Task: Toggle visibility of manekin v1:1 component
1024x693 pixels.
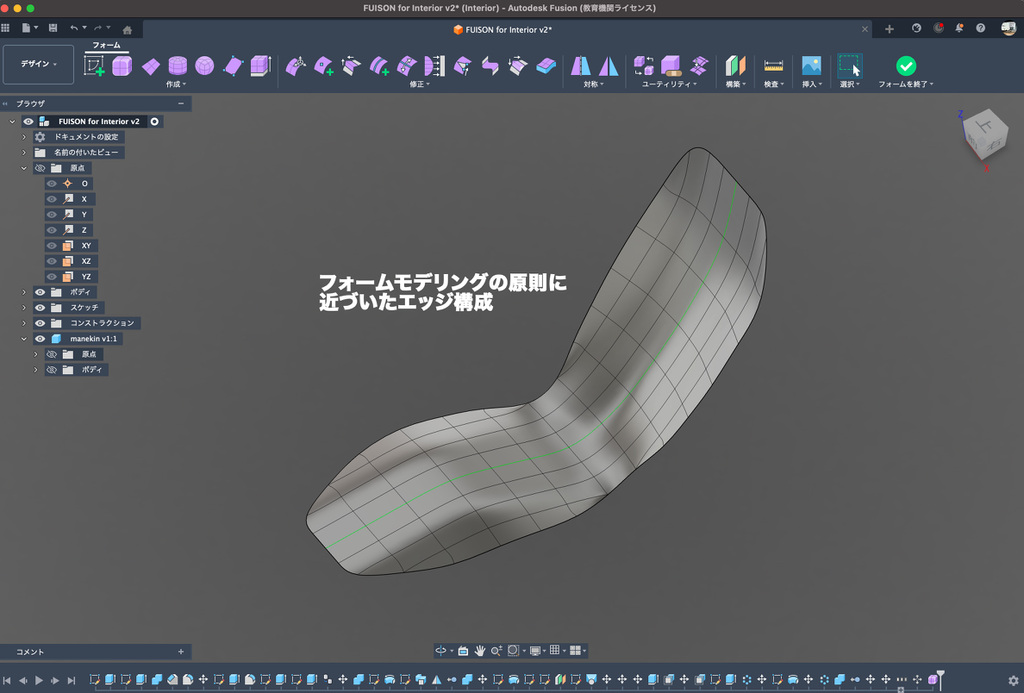Action: point(41,339)
